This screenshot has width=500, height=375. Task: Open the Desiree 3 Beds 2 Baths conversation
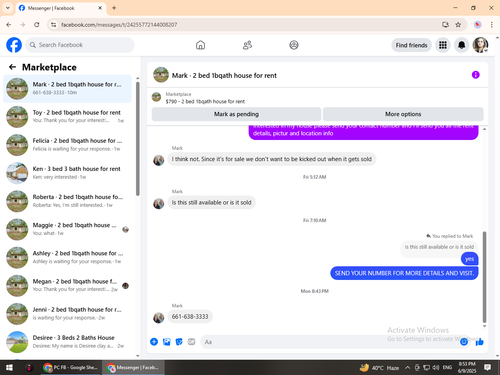[x=67, y=342]
